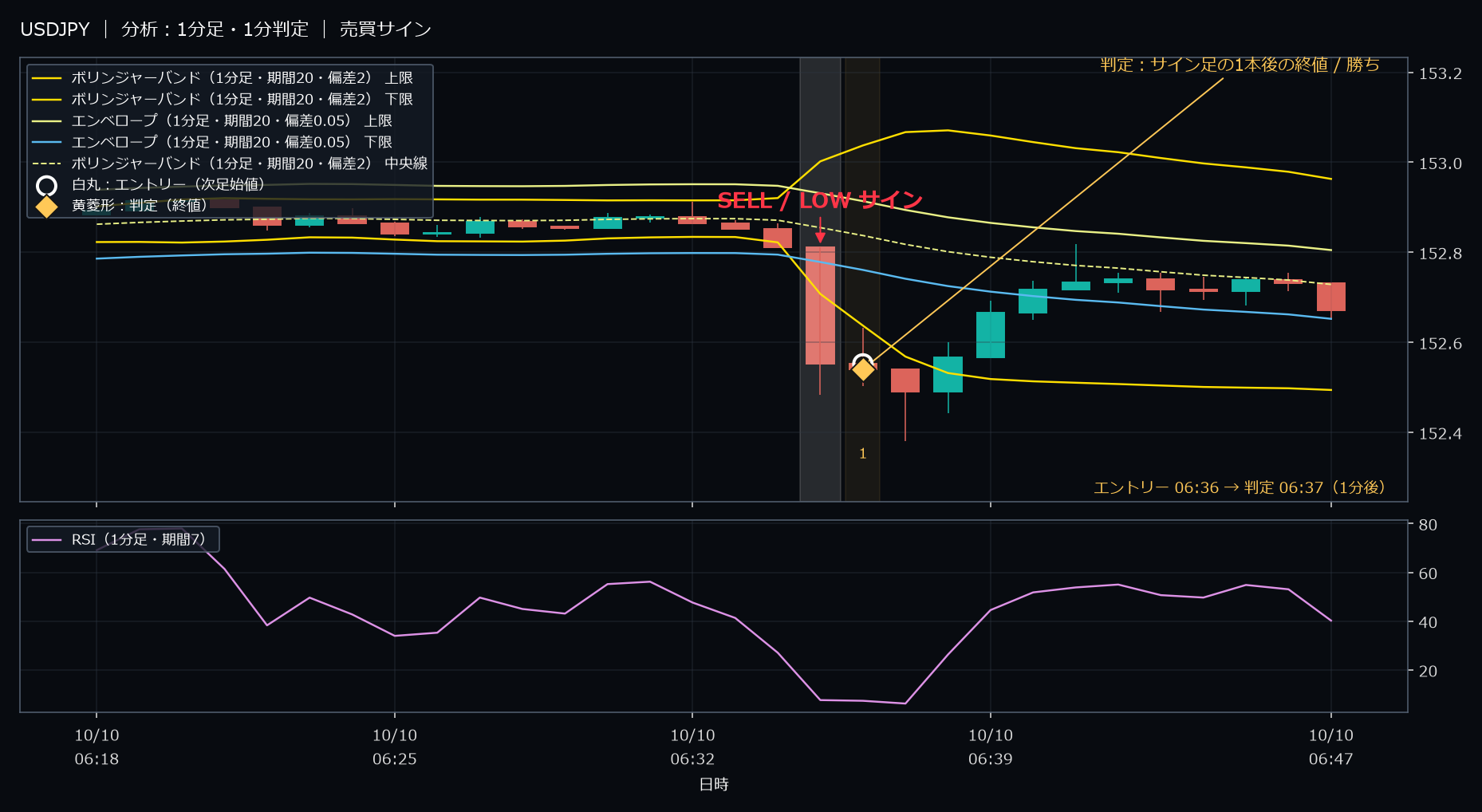Click the last red candle at 06:47
Image resolution: width=1482 pixels, height=812 pixels.
(1331, 297)
